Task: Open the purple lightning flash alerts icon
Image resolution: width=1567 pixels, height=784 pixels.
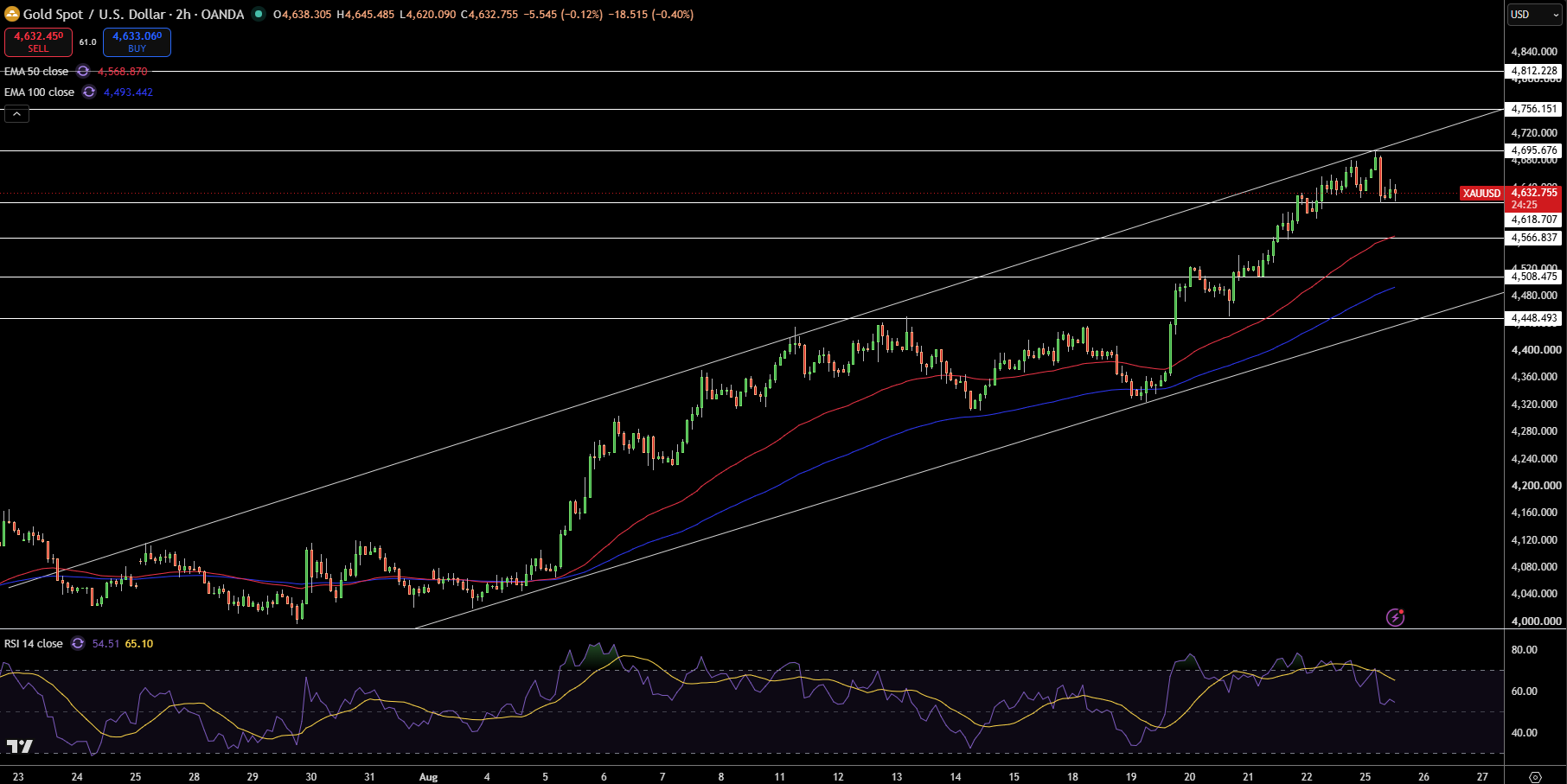Action: pyautogui.click(x=1395, y=617)
